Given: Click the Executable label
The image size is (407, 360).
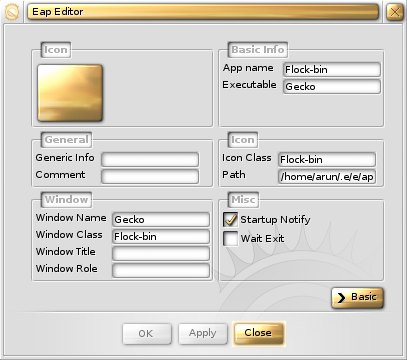Looking at the screenshot, I should (249, 85).
